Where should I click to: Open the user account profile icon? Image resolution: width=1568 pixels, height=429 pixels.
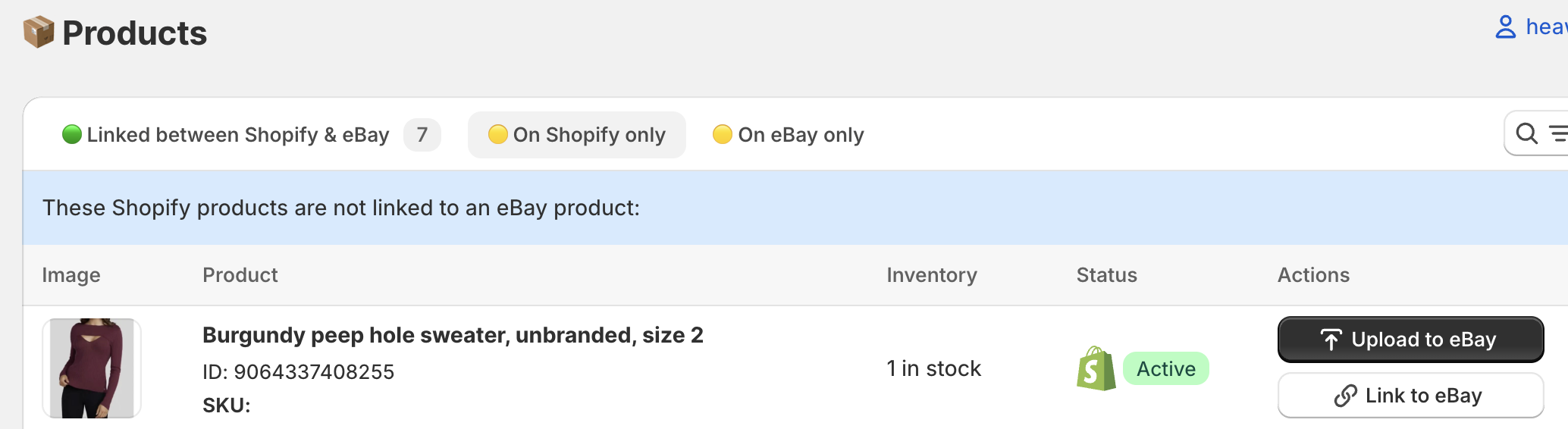[1505, 27]
